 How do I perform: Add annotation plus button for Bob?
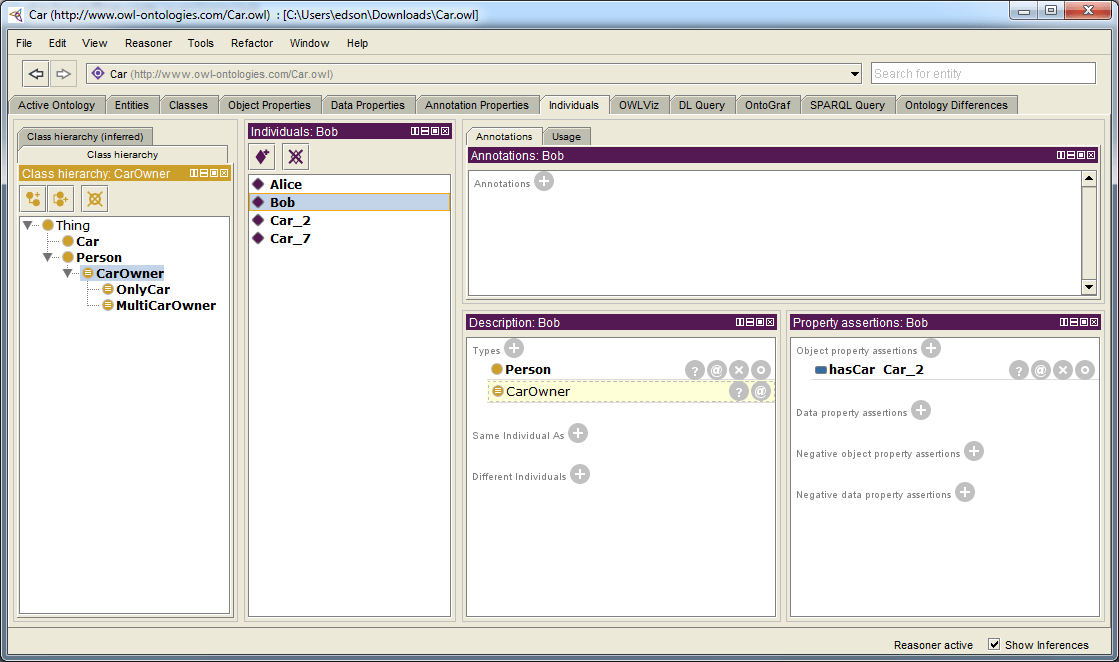(544, 182)
